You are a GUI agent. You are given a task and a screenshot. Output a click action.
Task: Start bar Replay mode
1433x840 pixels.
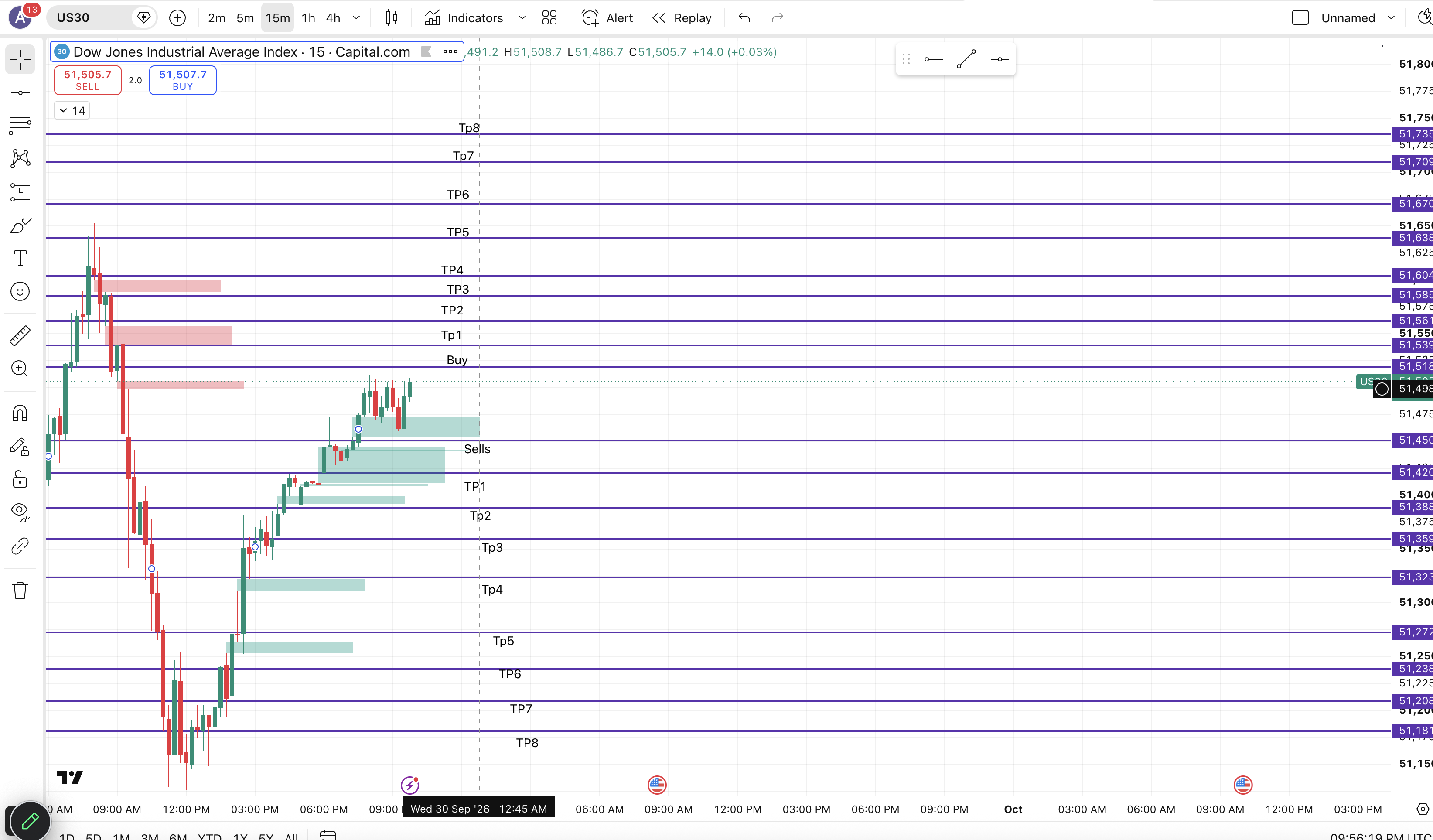coord(682,18)
